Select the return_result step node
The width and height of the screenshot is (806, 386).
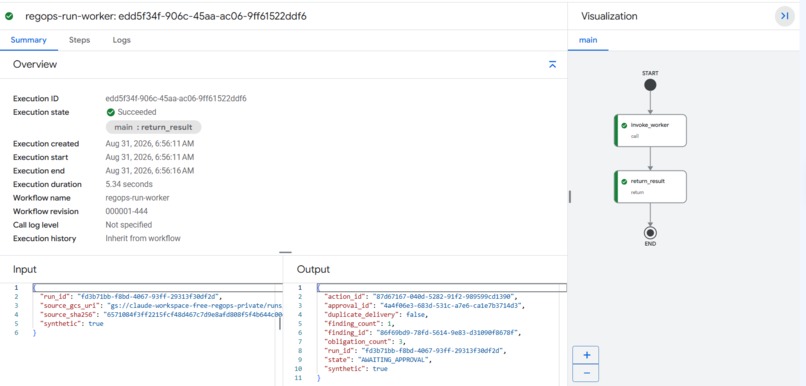coord(650,187)
